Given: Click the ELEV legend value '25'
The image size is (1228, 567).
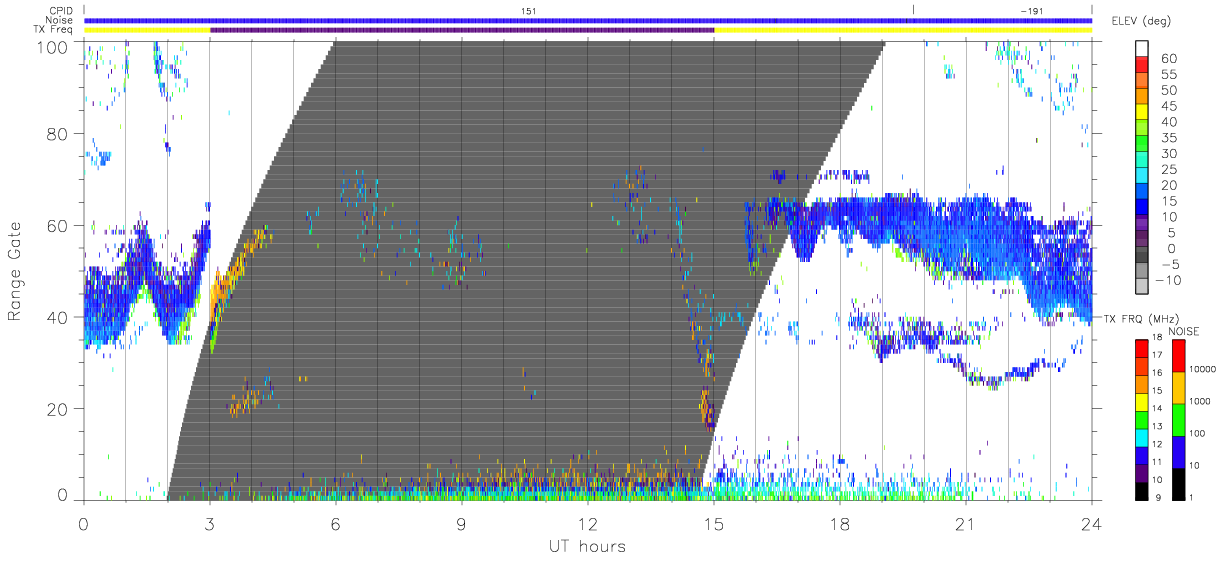Looking at the screenshot, I should pos(1168,169).
